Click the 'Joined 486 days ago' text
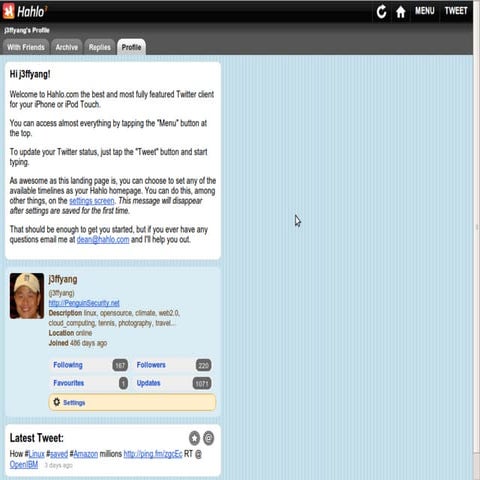 coord(78,343)
